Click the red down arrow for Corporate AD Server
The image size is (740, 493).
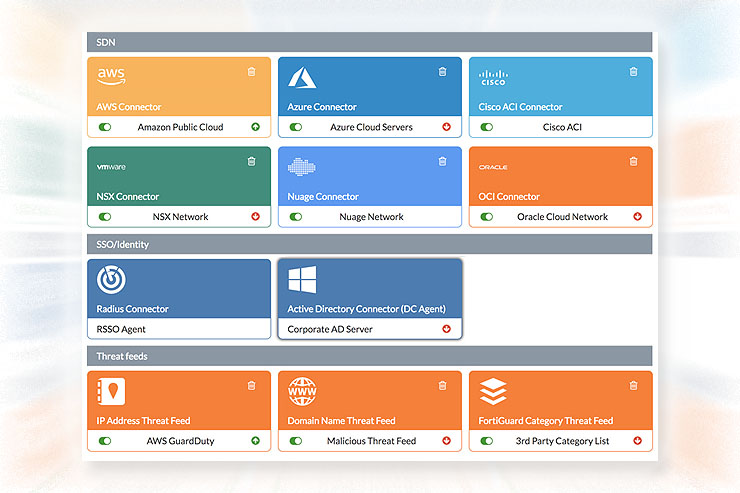coord(447,329)
